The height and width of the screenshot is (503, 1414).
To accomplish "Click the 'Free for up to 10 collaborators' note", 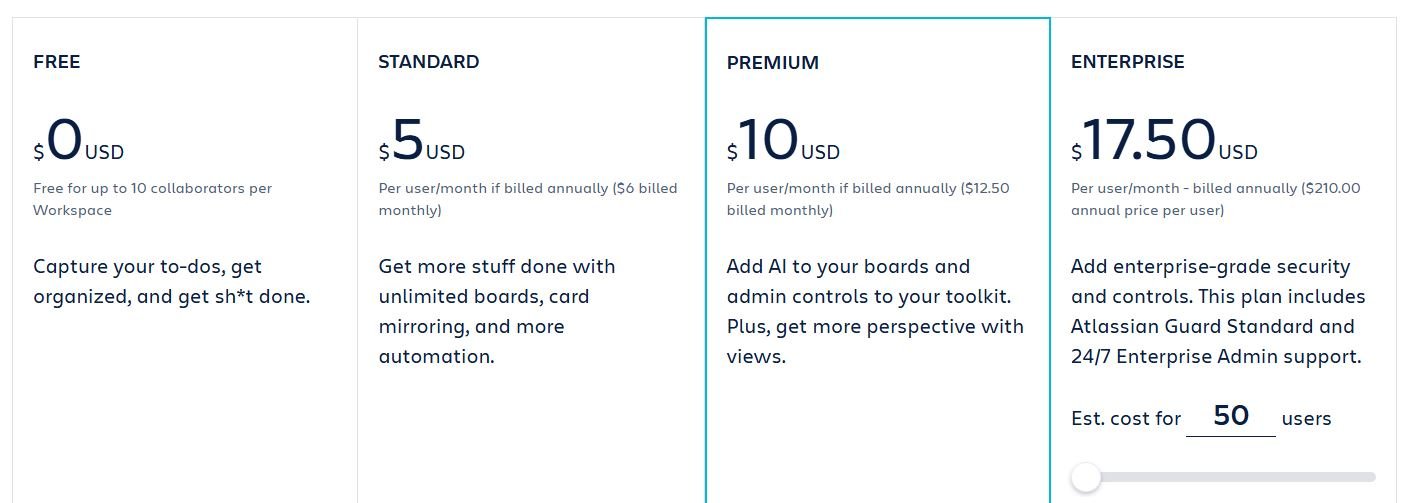I will (x=152, y=199).
